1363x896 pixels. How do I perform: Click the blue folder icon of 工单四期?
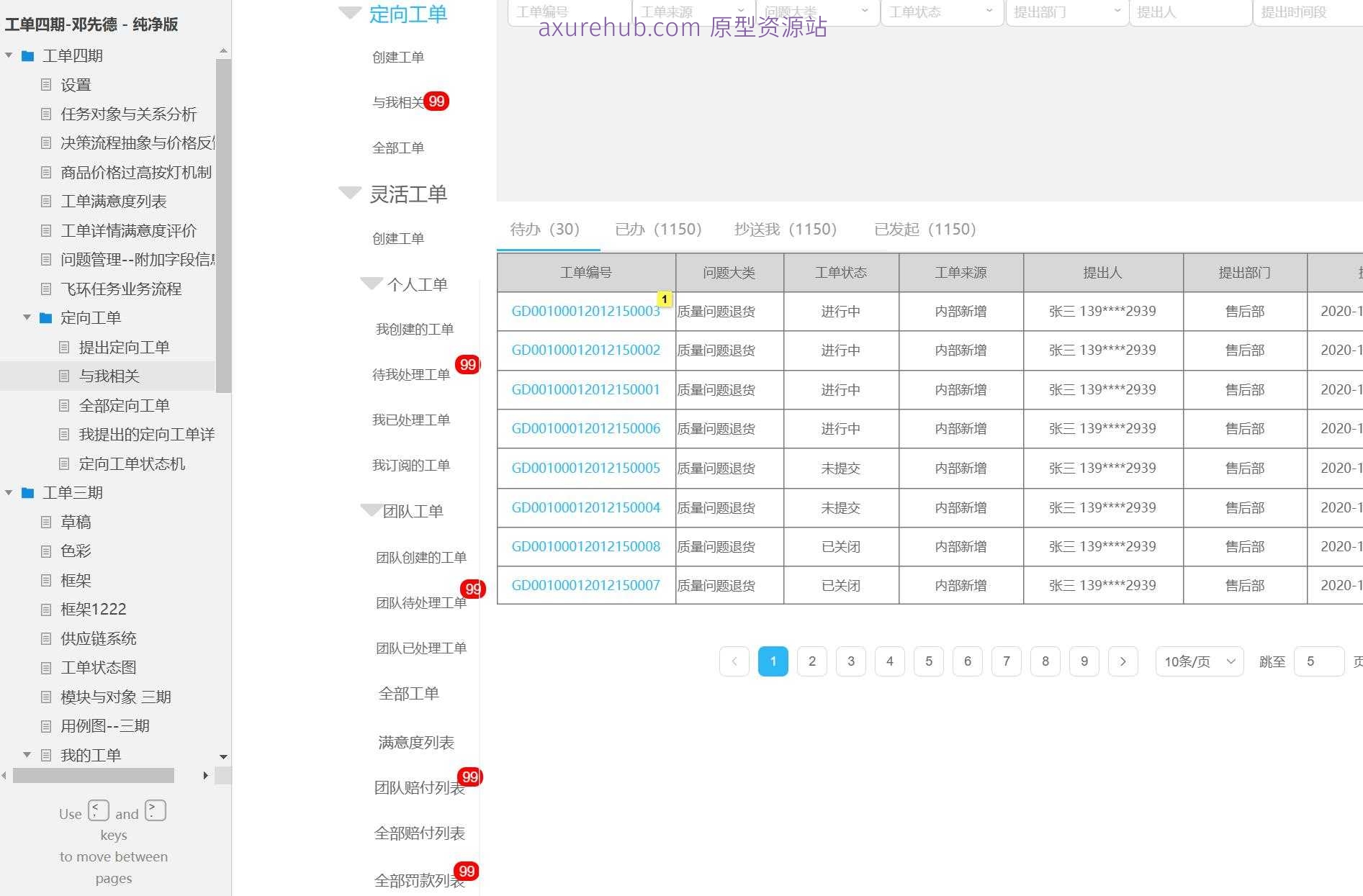click(x=27, y=55)
